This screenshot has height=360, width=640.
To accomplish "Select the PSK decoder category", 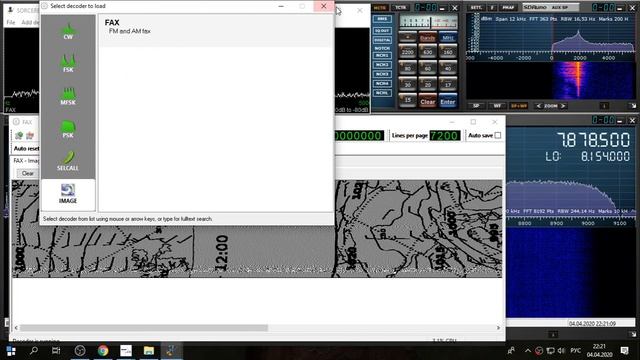I will (x=68, y=129).
